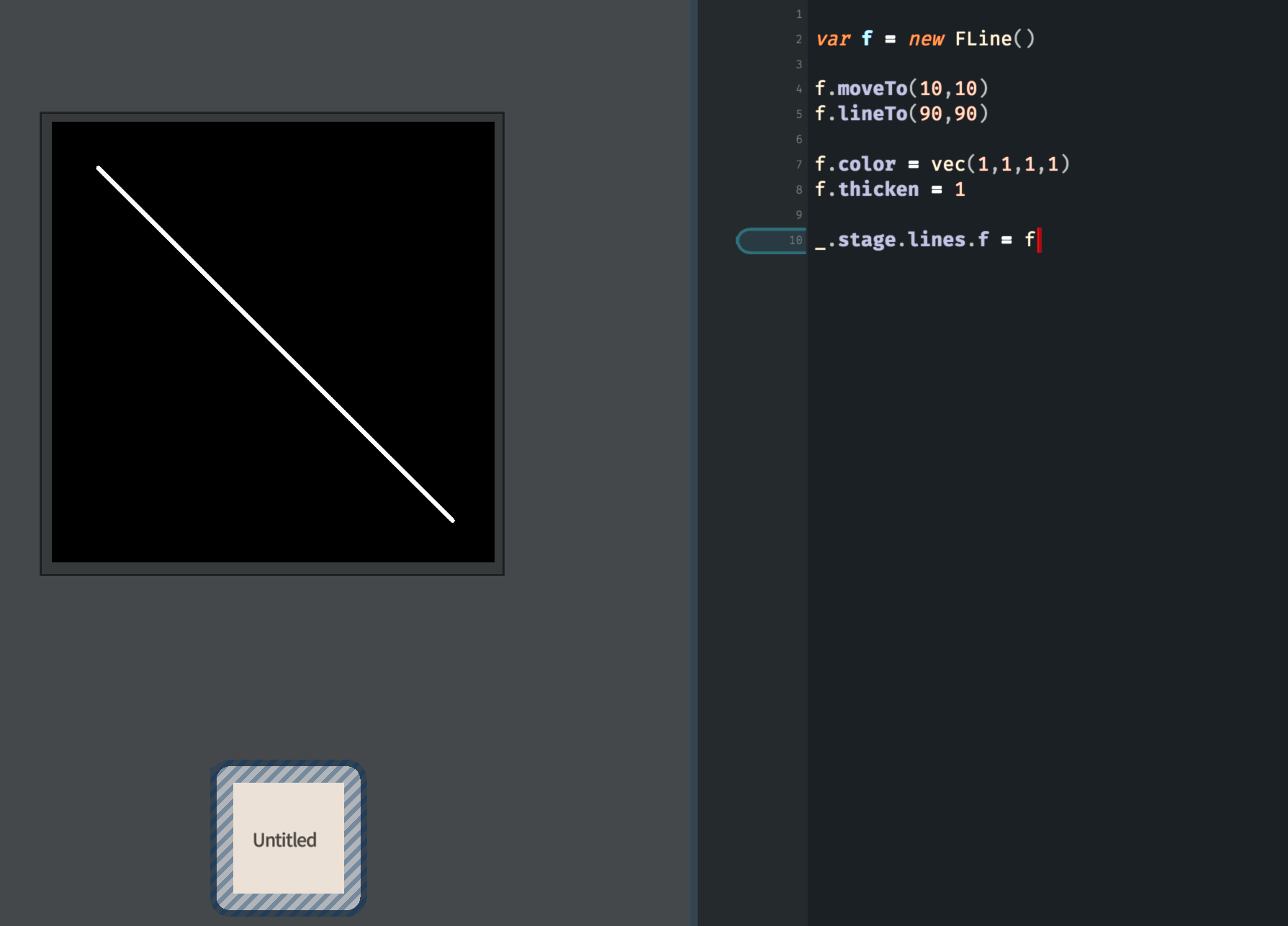This screenshot has height=926, width=1288.
Task: Click the white diagonal line on canvas
Action: 275,343
